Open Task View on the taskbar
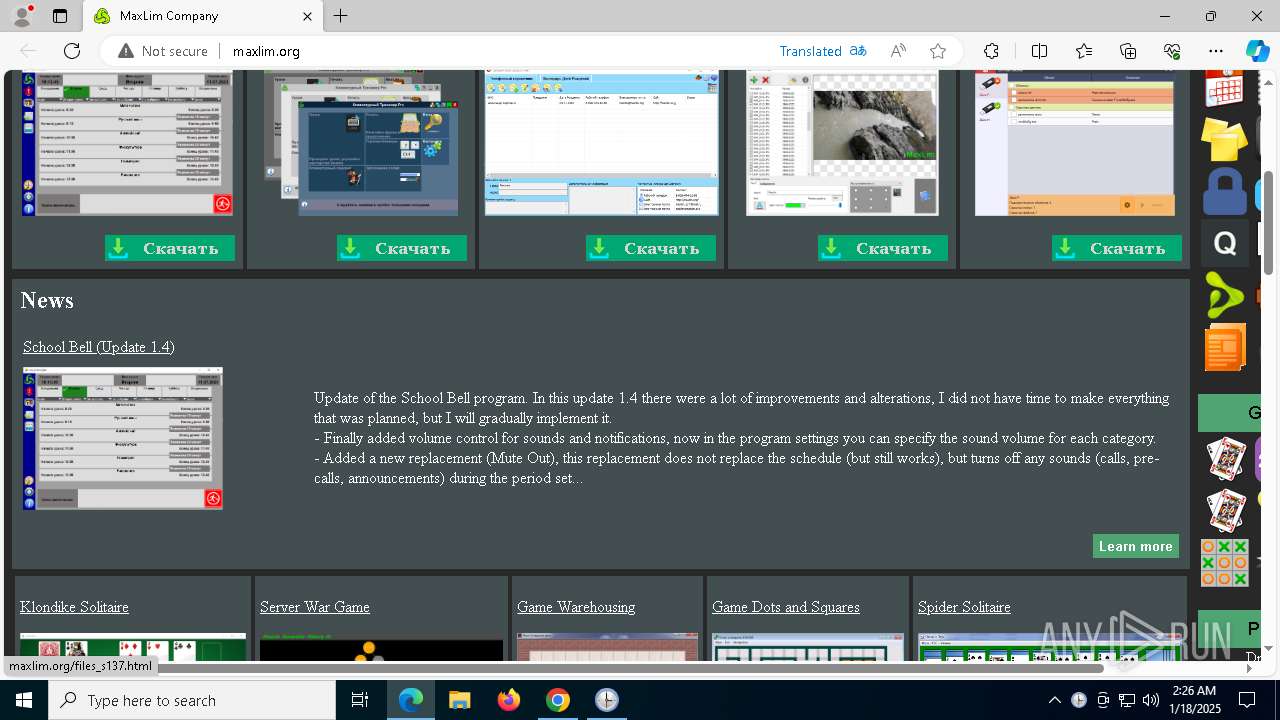This screenshot has width=1280, height=720. pyautogui.click(x=361, y=700)
